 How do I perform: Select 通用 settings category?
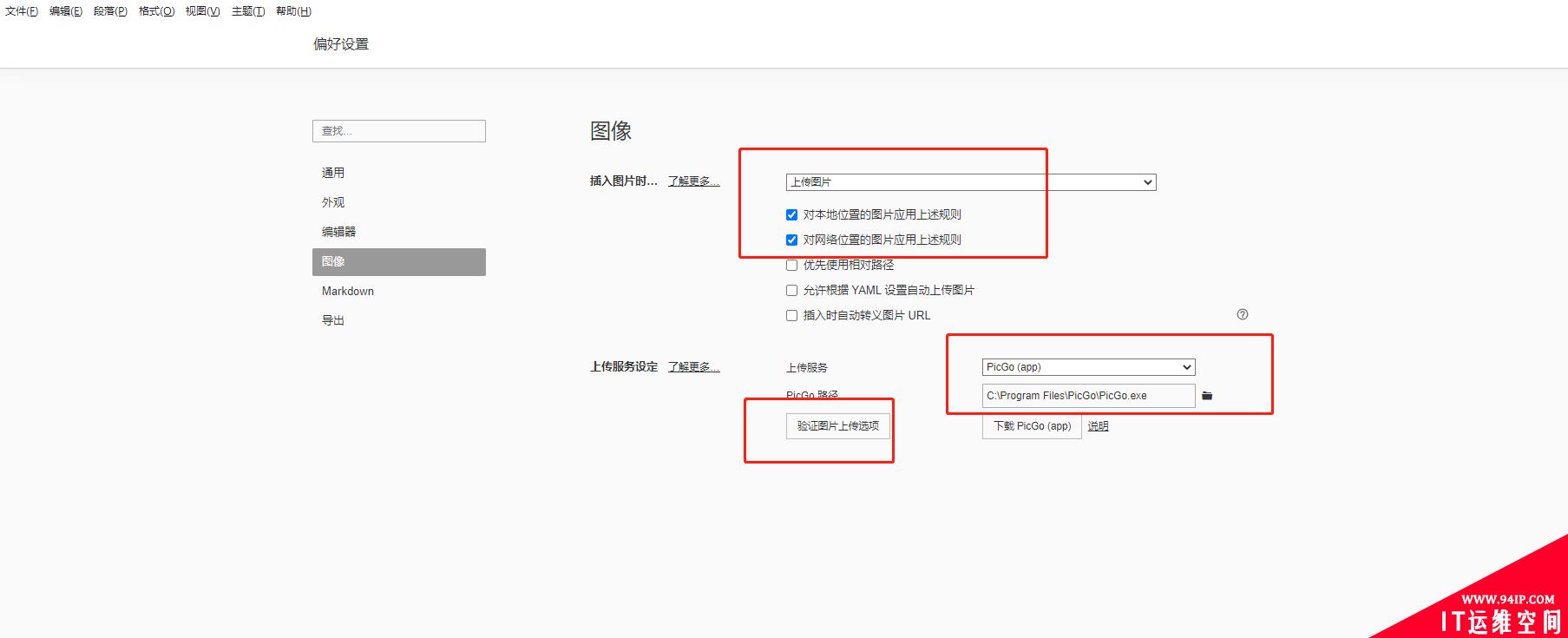coord(399,173)
